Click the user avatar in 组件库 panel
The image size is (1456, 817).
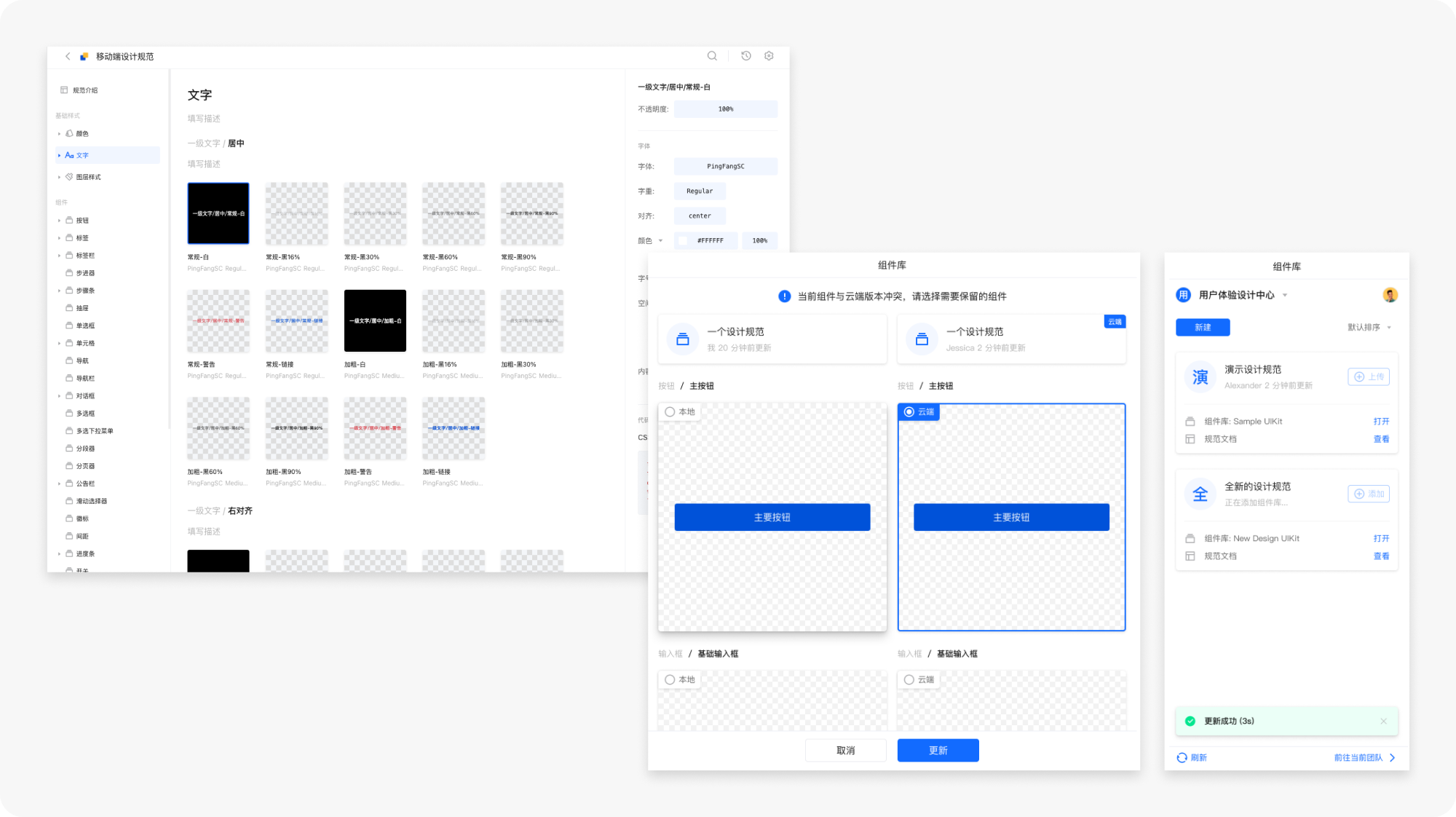(x=1390, y=295)
